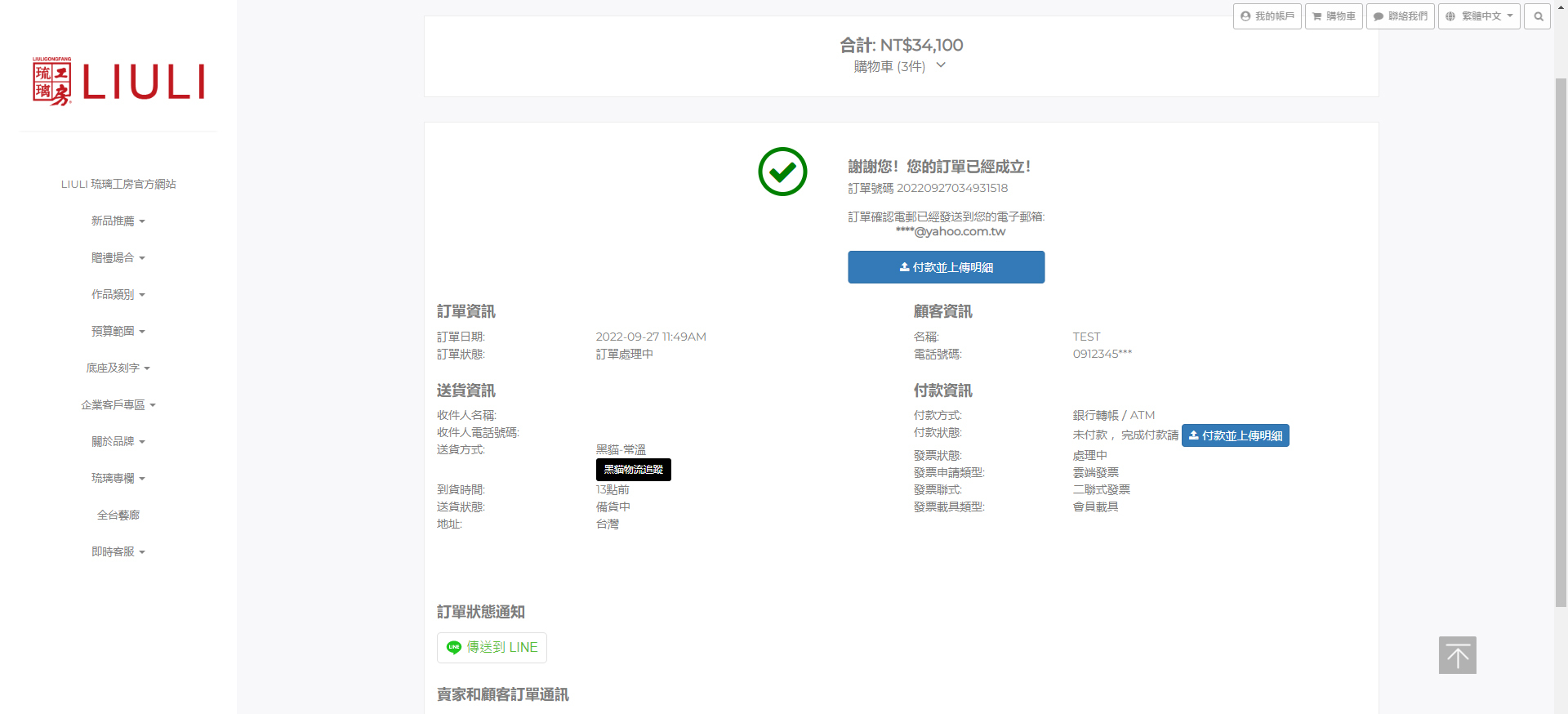1568x714 pixels.
Task: Open the 作品類別 sidebar menu
Action: pyautogui.click(x=118, y=295)
